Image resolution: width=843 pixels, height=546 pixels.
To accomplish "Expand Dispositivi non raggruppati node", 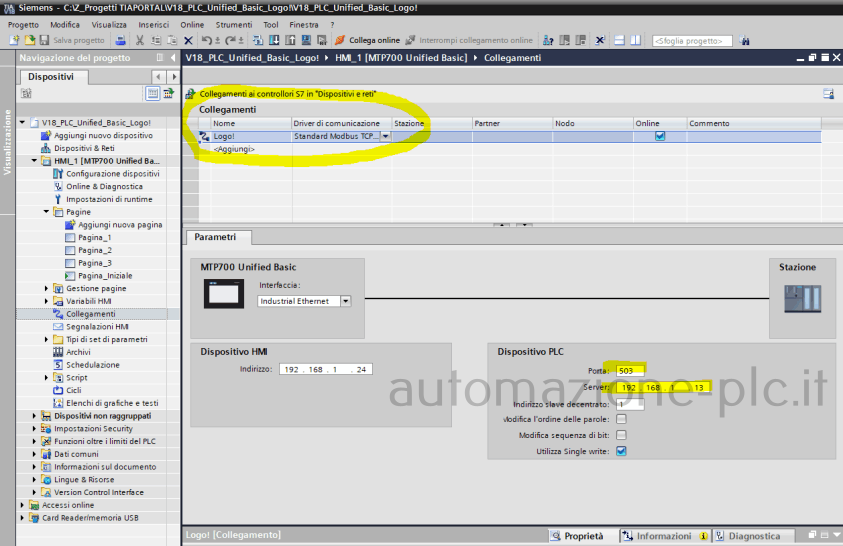I will coord(34,416).
